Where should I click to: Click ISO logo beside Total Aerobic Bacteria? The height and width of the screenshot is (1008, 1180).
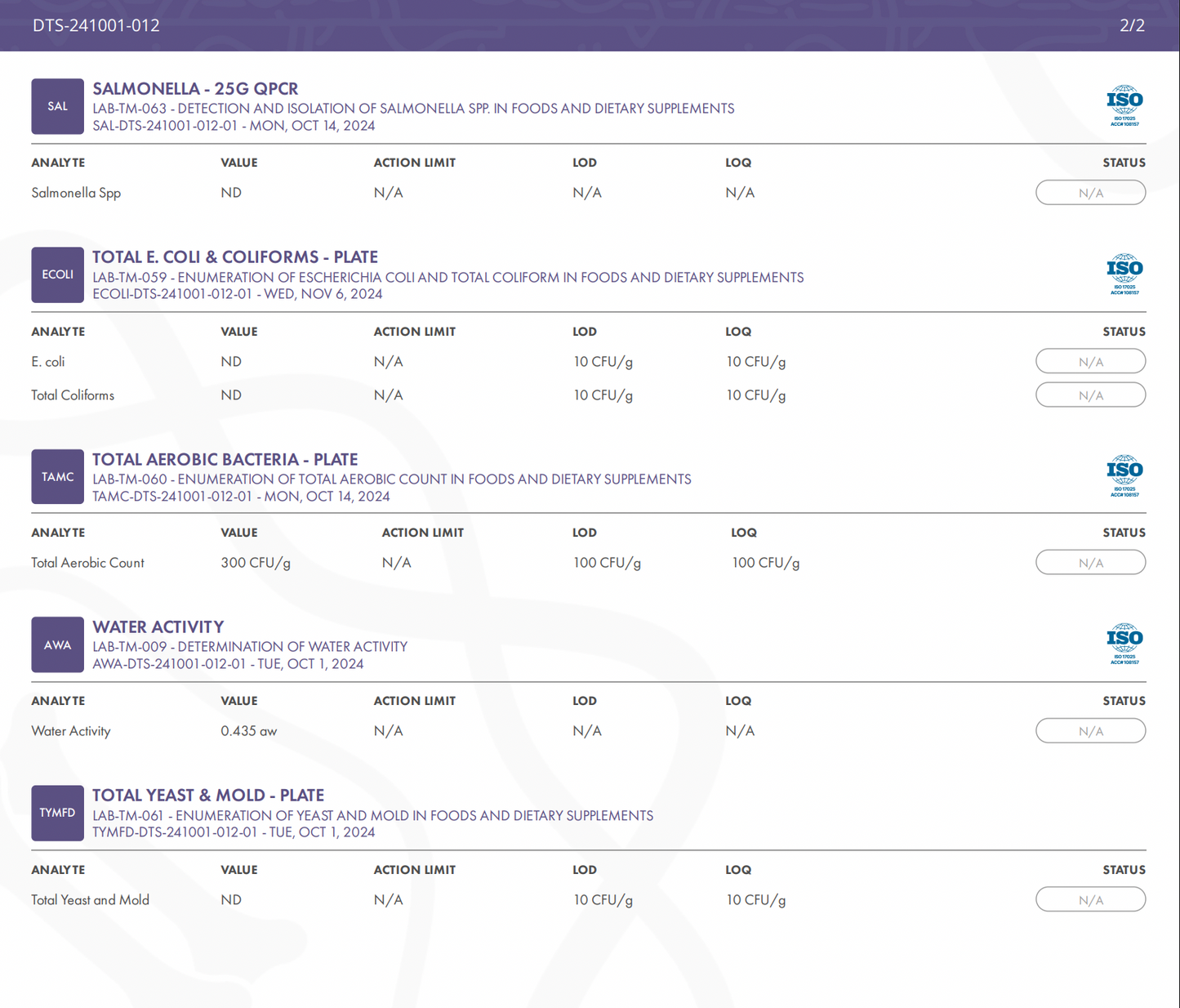pyautogui.click(x=1124, y=475)
